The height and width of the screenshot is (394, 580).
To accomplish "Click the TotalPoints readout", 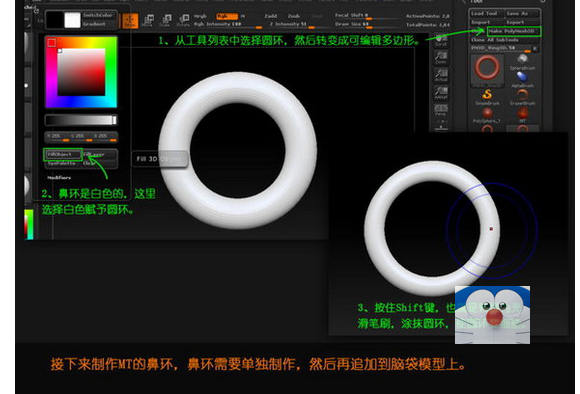I will click(428, 25).
